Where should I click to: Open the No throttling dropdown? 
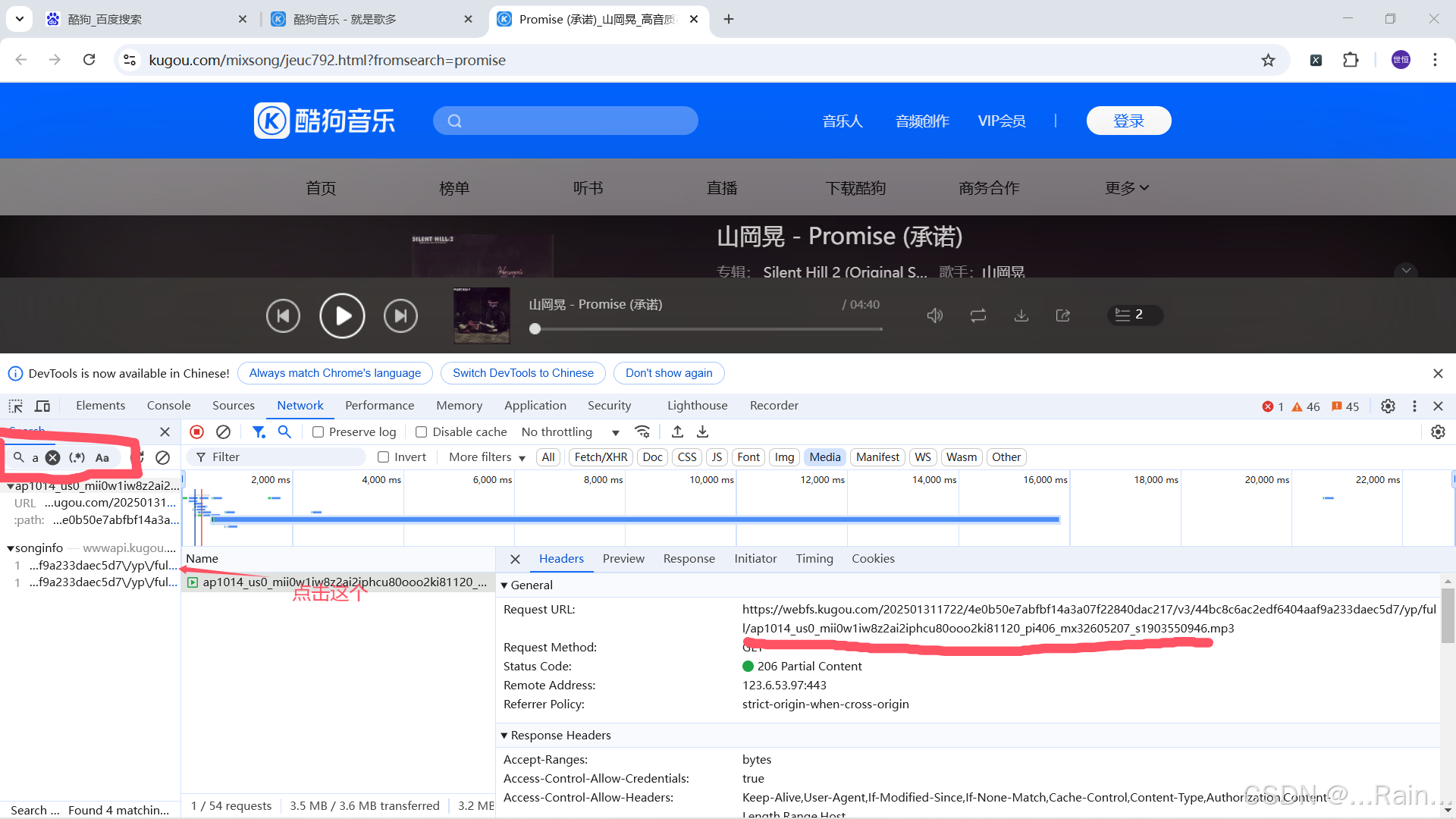tap(570, 431)
